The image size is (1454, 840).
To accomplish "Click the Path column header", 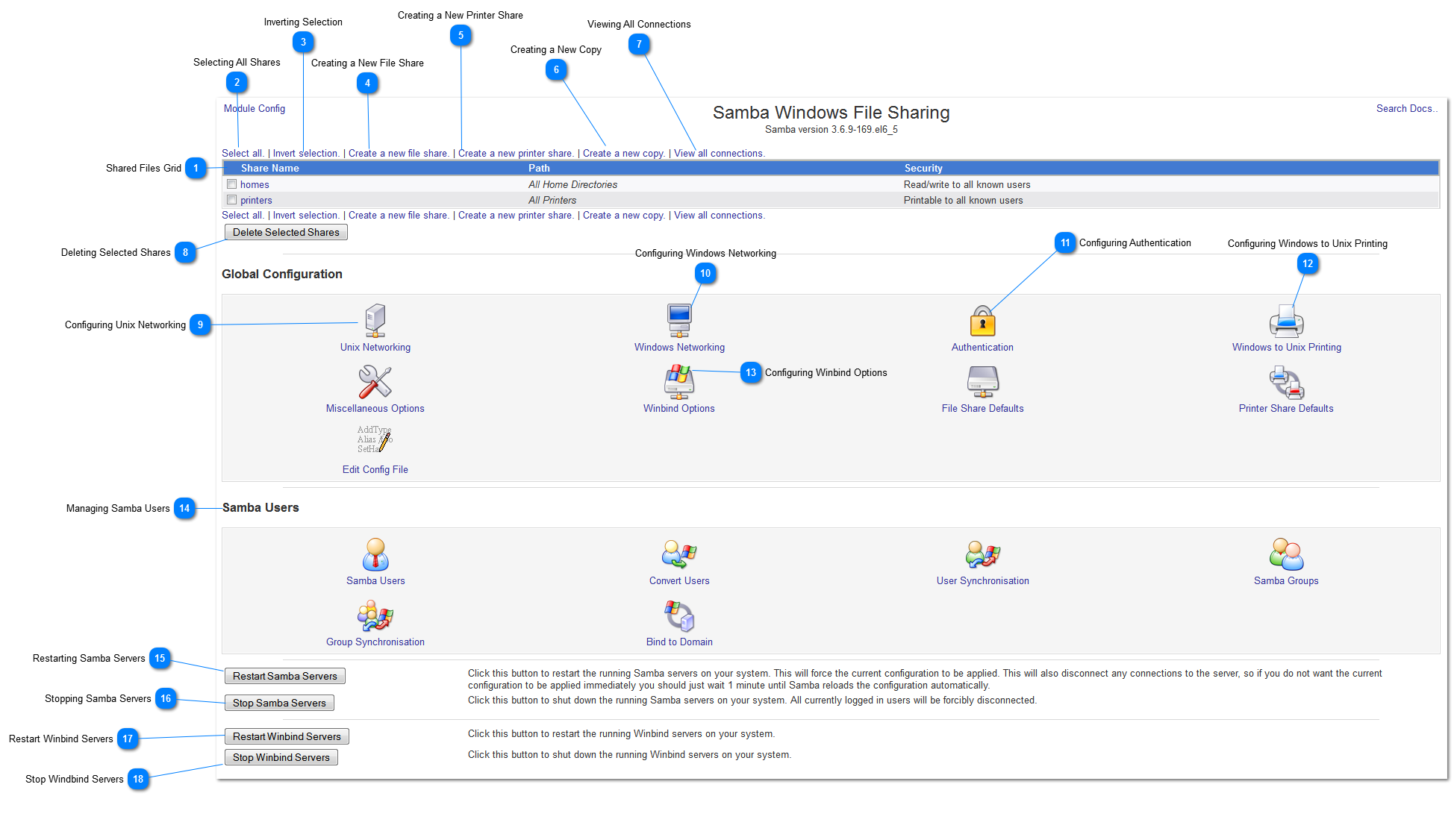I will tap(539, 169).
